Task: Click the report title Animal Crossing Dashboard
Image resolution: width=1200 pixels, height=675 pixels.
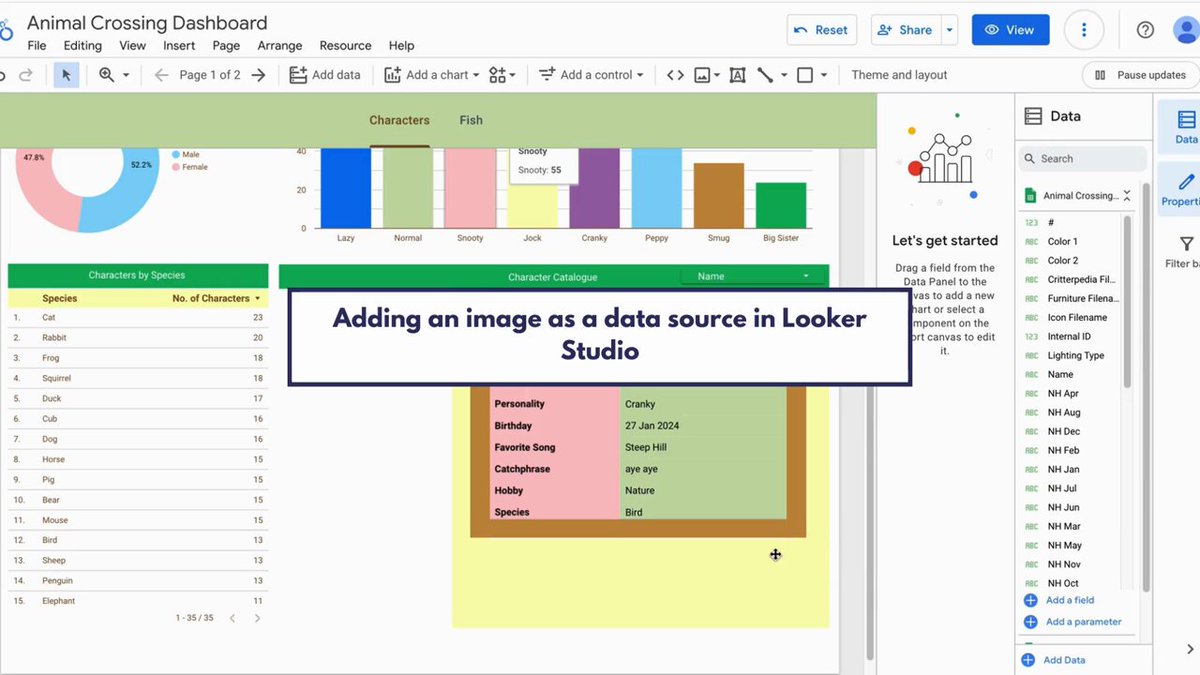Action: [x=147, y=22]
